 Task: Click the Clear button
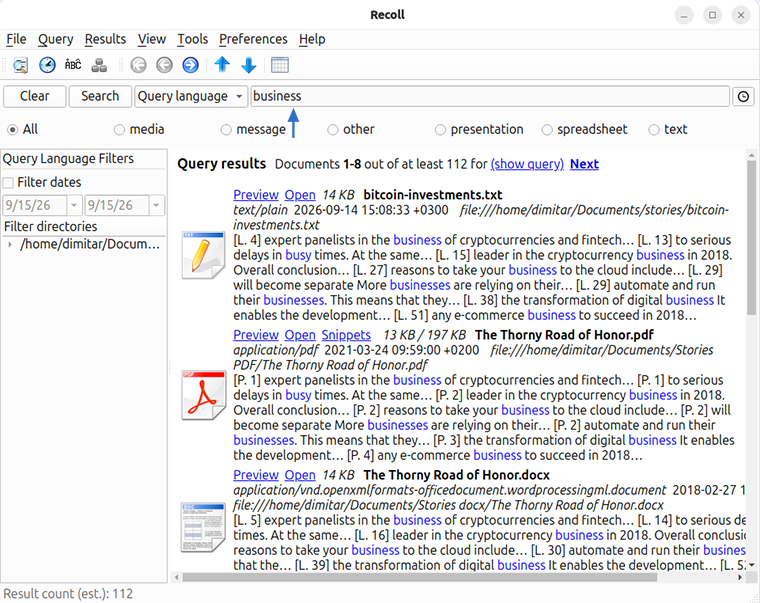pyautogui.click(x=34, y=96)
